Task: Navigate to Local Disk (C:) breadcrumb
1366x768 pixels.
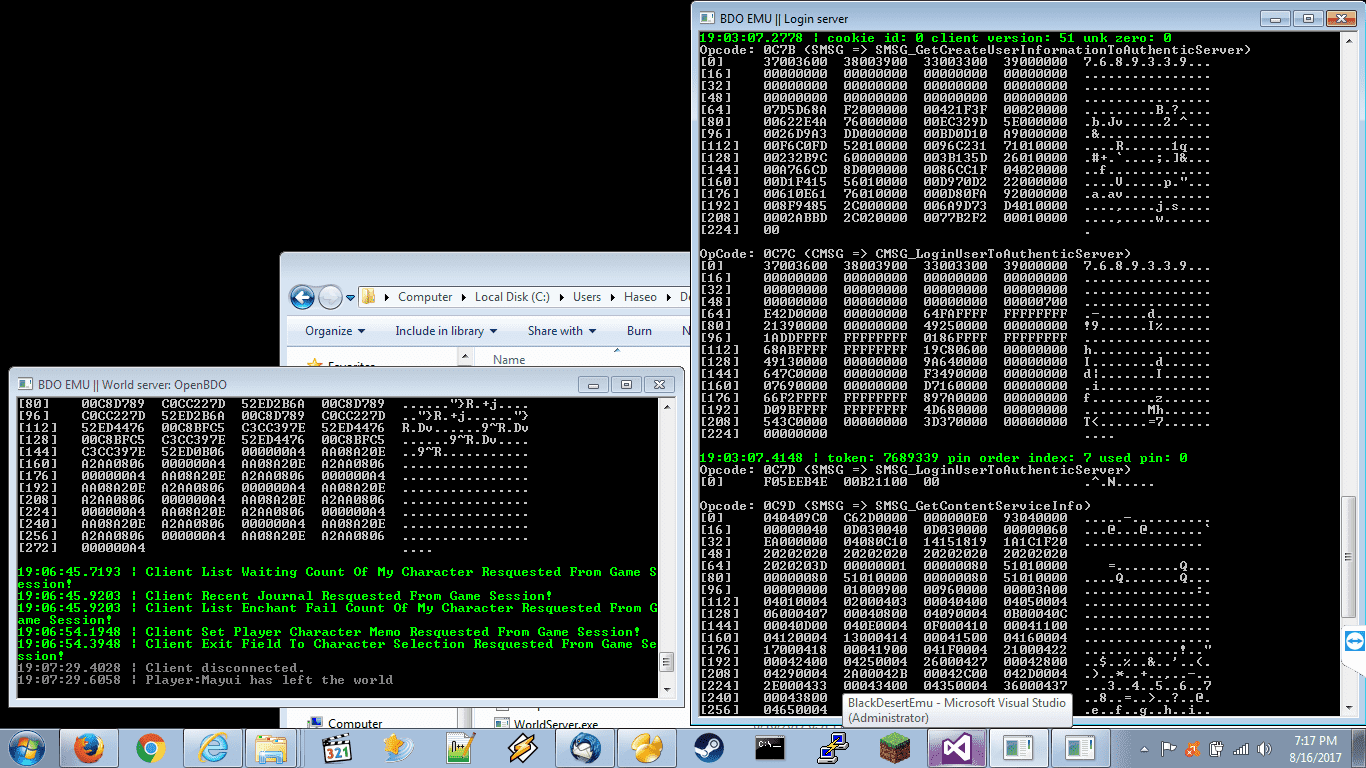Action: point(513,297)
